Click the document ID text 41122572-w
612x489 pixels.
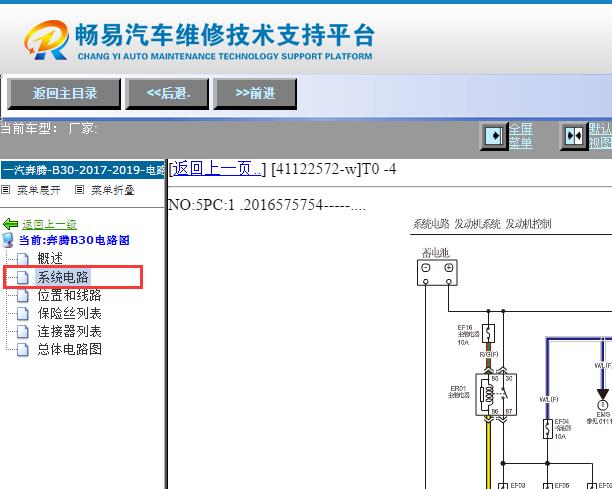(x=314, y=169)
